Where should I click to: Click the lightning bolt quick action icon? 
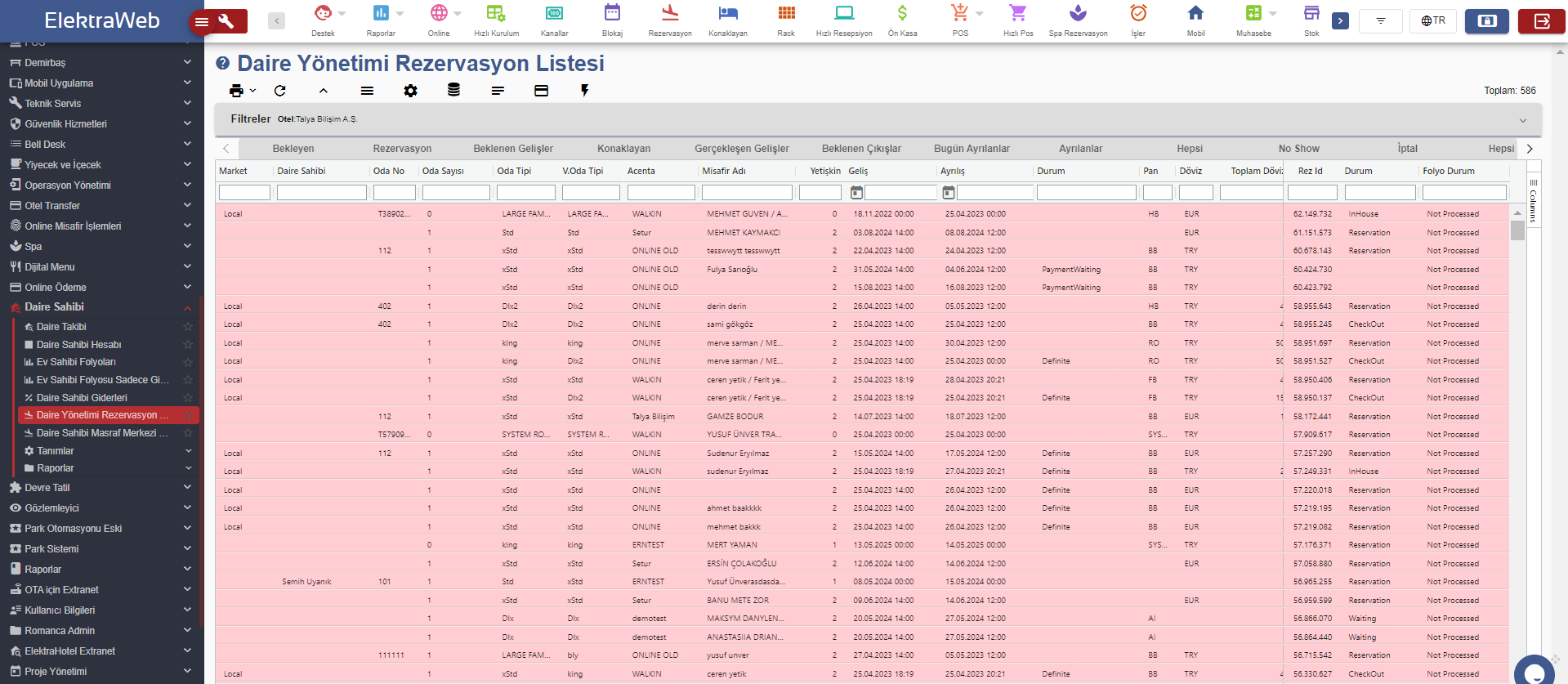[584, 91]
